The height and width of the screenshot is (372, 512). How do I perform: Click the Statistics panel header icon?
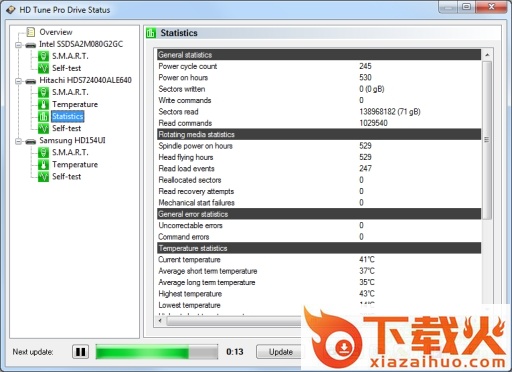tap(151, 33)
